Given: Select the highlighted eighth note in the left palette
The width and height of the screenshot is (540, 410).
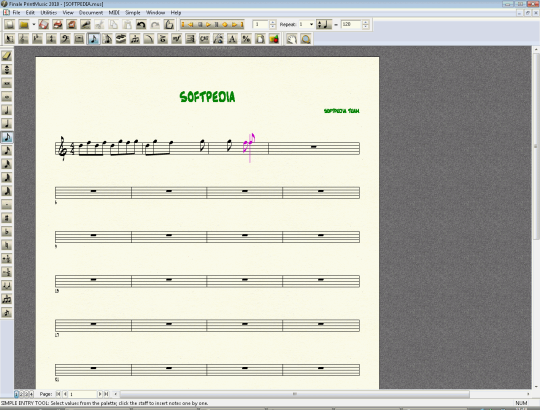Looking at the screenshot, I should coord(7,137).
